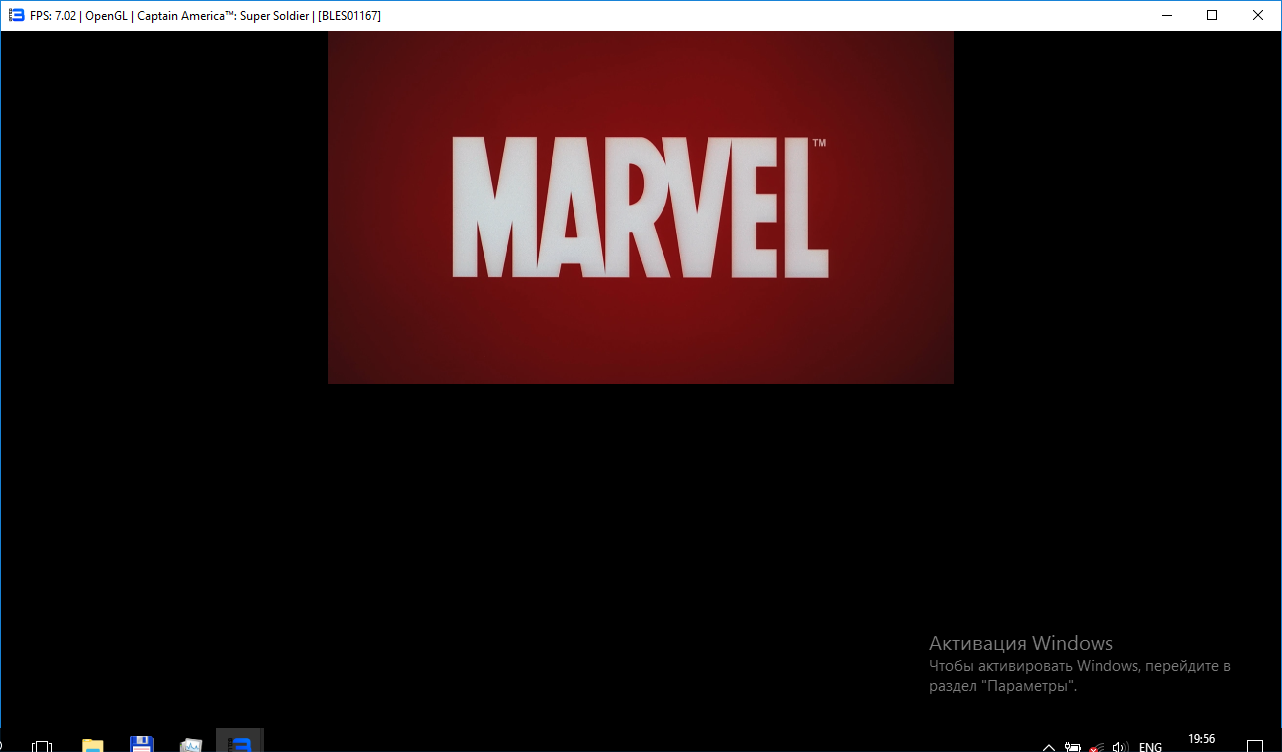Switch ENG input language indicator

(1150, 747)
